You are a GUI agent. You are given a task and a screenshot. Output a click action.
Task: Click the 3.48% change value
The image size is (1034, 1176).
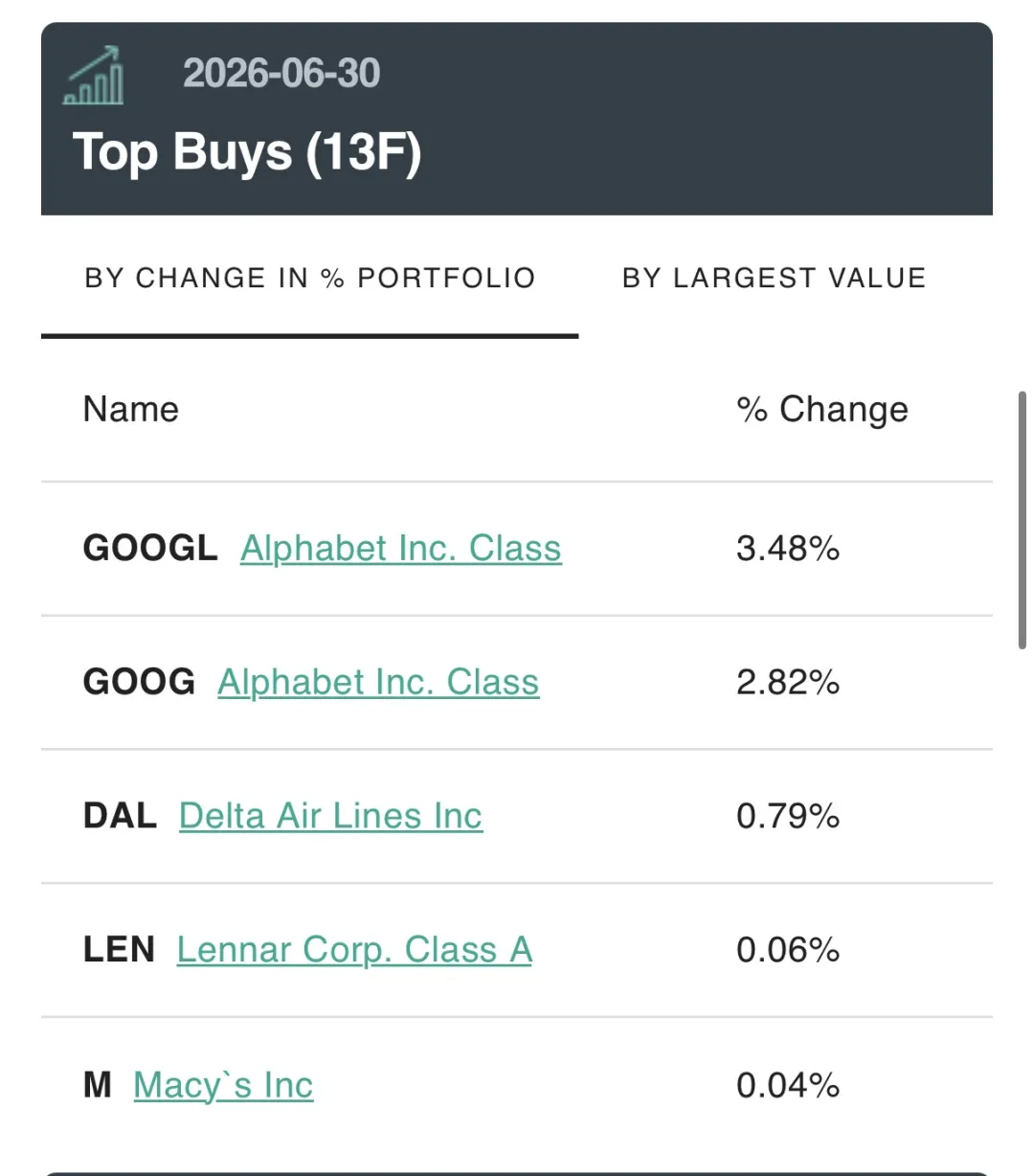pyautogui.click(x=788, y=549)
